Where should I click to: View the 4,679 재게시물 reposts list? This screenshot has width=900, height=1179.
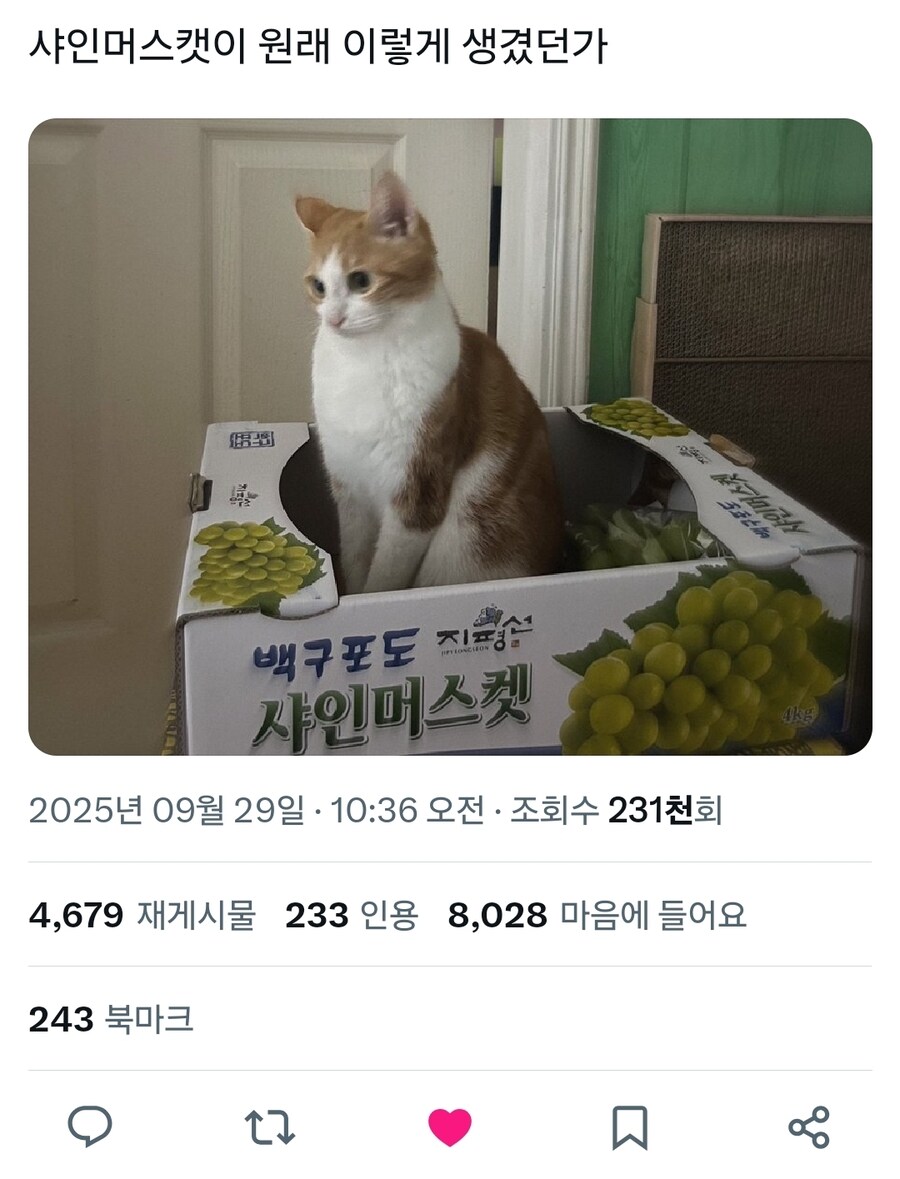point(142,915)
